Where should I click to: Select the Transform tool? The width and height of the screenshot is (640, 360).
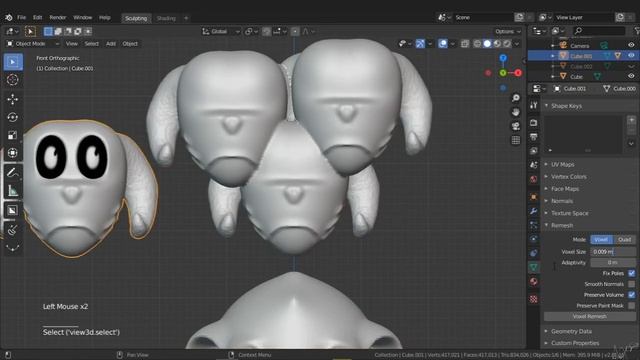point(13,153)
